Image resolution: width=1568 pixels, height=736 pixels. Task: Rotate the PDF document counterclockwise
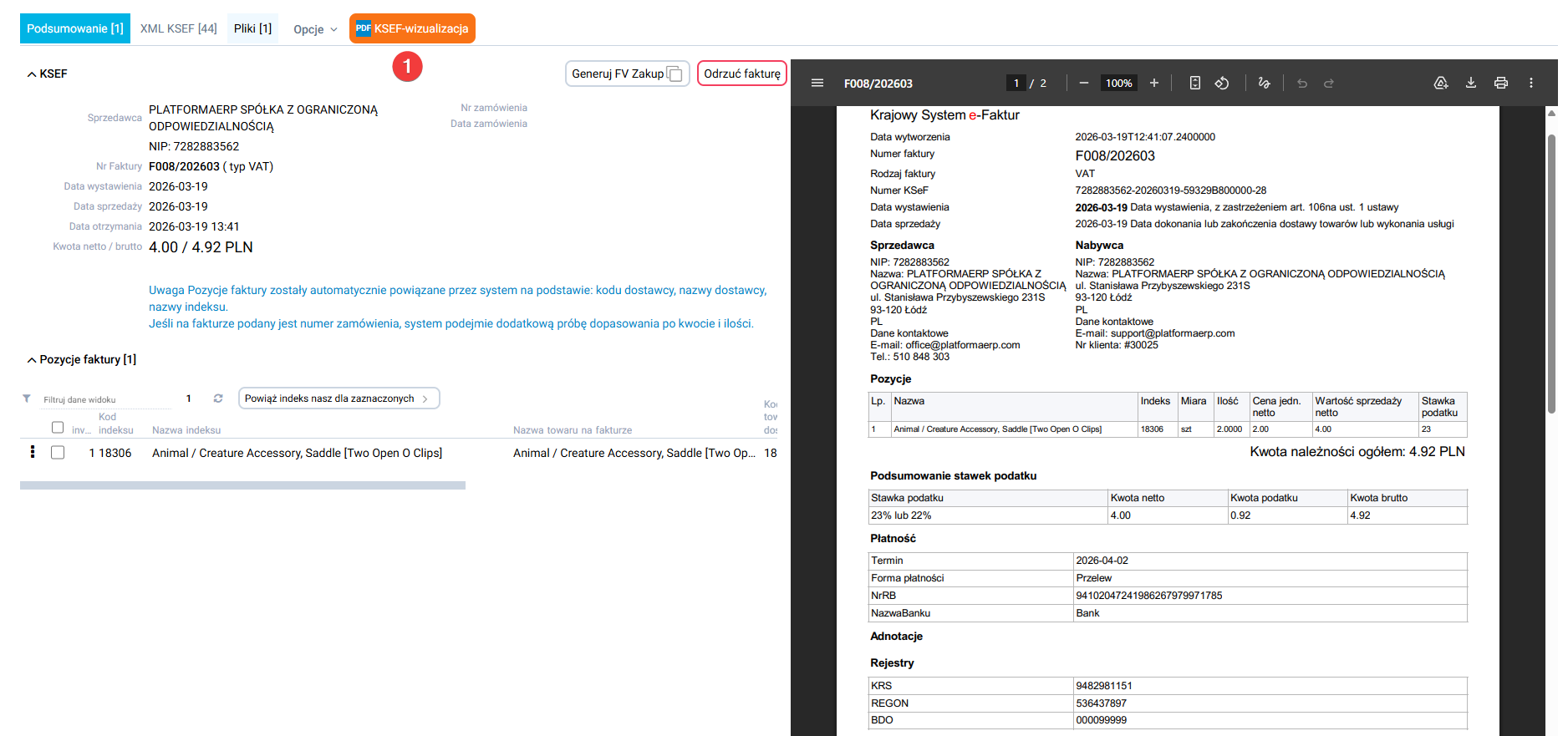point(1221,83)
